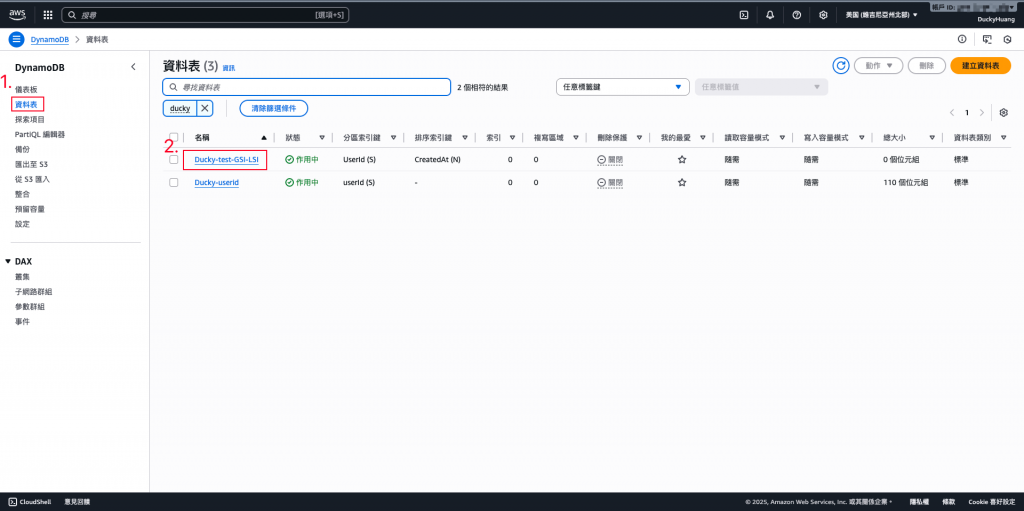
Task: Collapse the DynamoDB sidebar panel
Action: pyautogui.click(x=133, y=67)
